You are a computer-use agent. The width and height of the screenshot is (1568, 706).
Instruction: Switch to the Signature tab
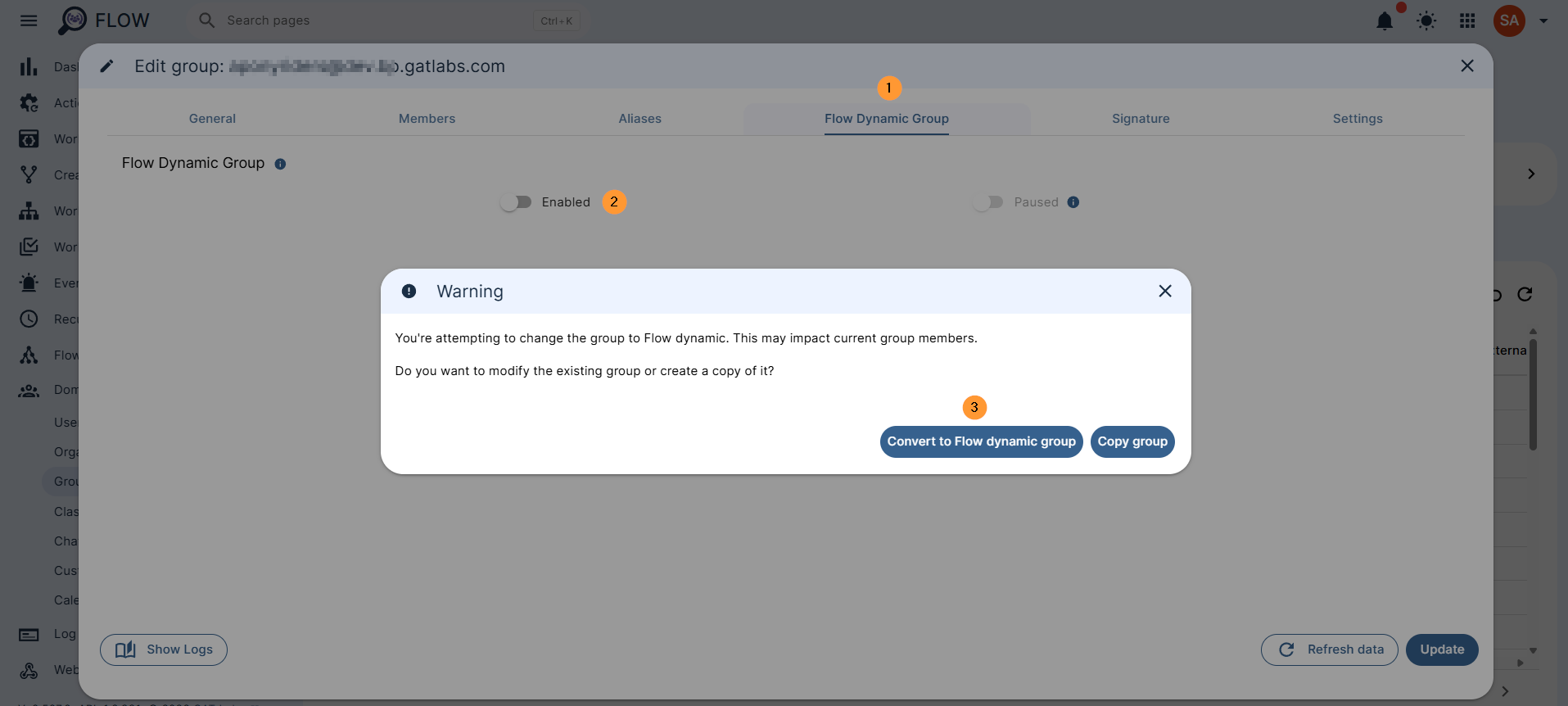tap(1141, 119)
